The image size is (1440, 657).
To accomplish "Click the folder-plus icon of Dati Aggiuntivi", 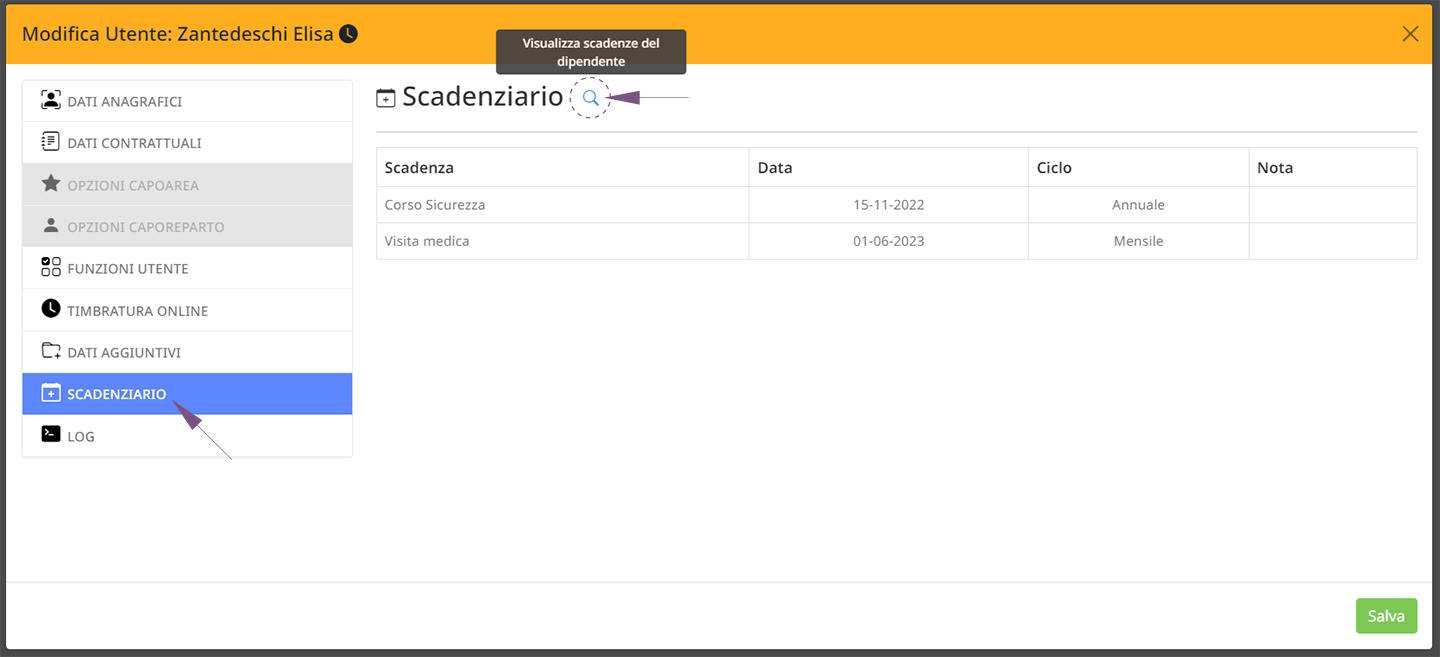I will coord(51,351).
